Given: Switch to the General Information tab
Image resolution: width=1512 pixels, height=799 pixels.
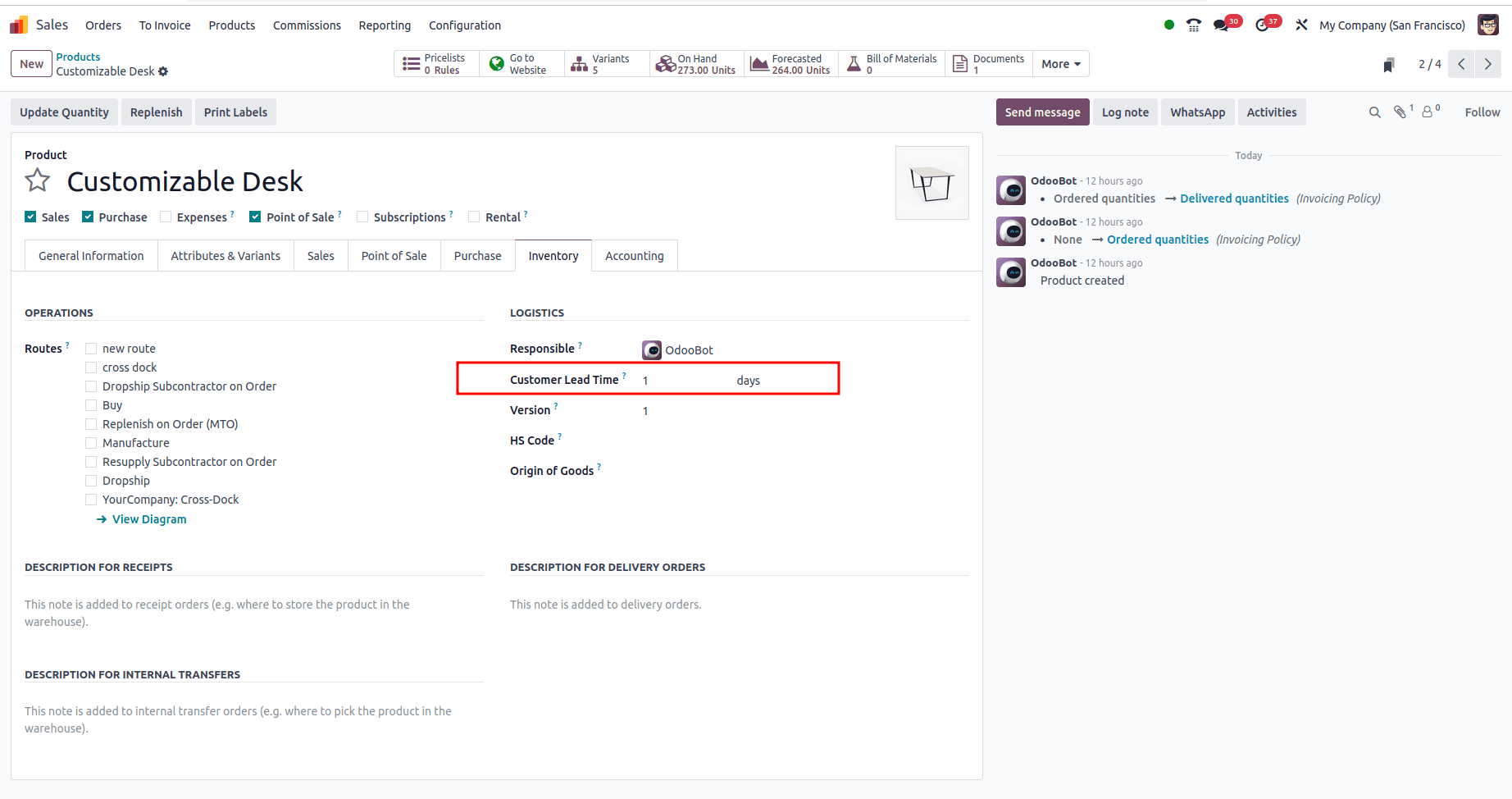Looking at the screenshot, I should click(91, 256).
